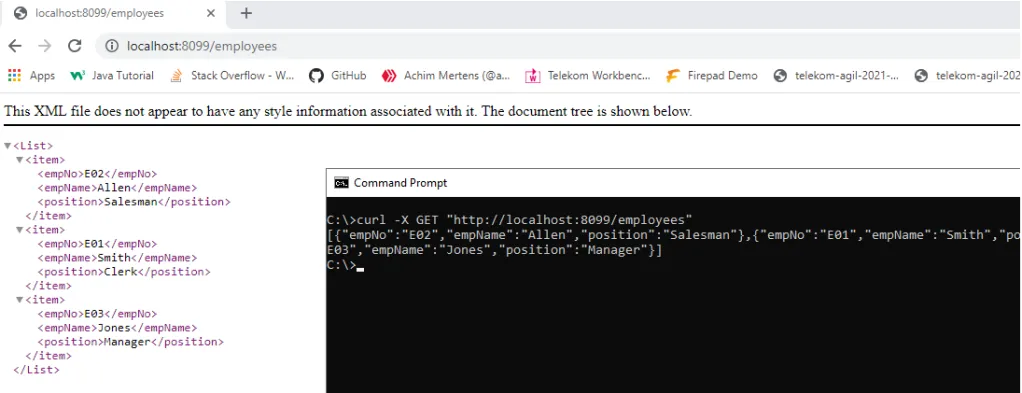Collapse the item node containing E01
This screenshot has height=393, width=1022.
[20, 230]
